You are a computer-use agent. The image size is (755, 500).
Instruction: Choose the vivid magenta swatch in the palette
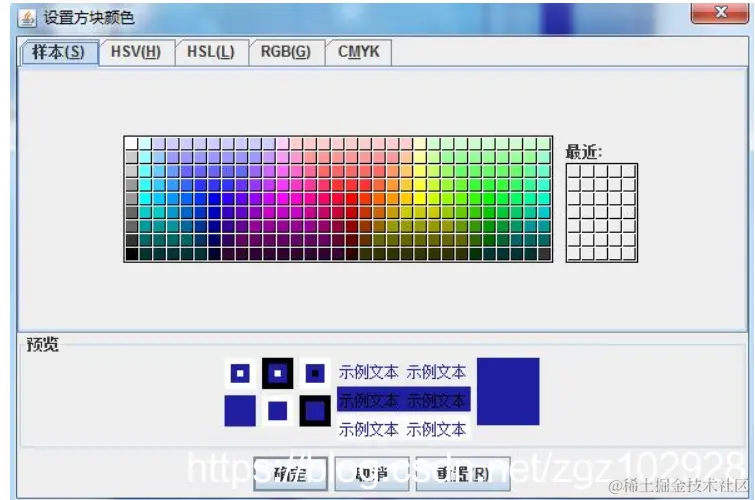coord(283,198)
